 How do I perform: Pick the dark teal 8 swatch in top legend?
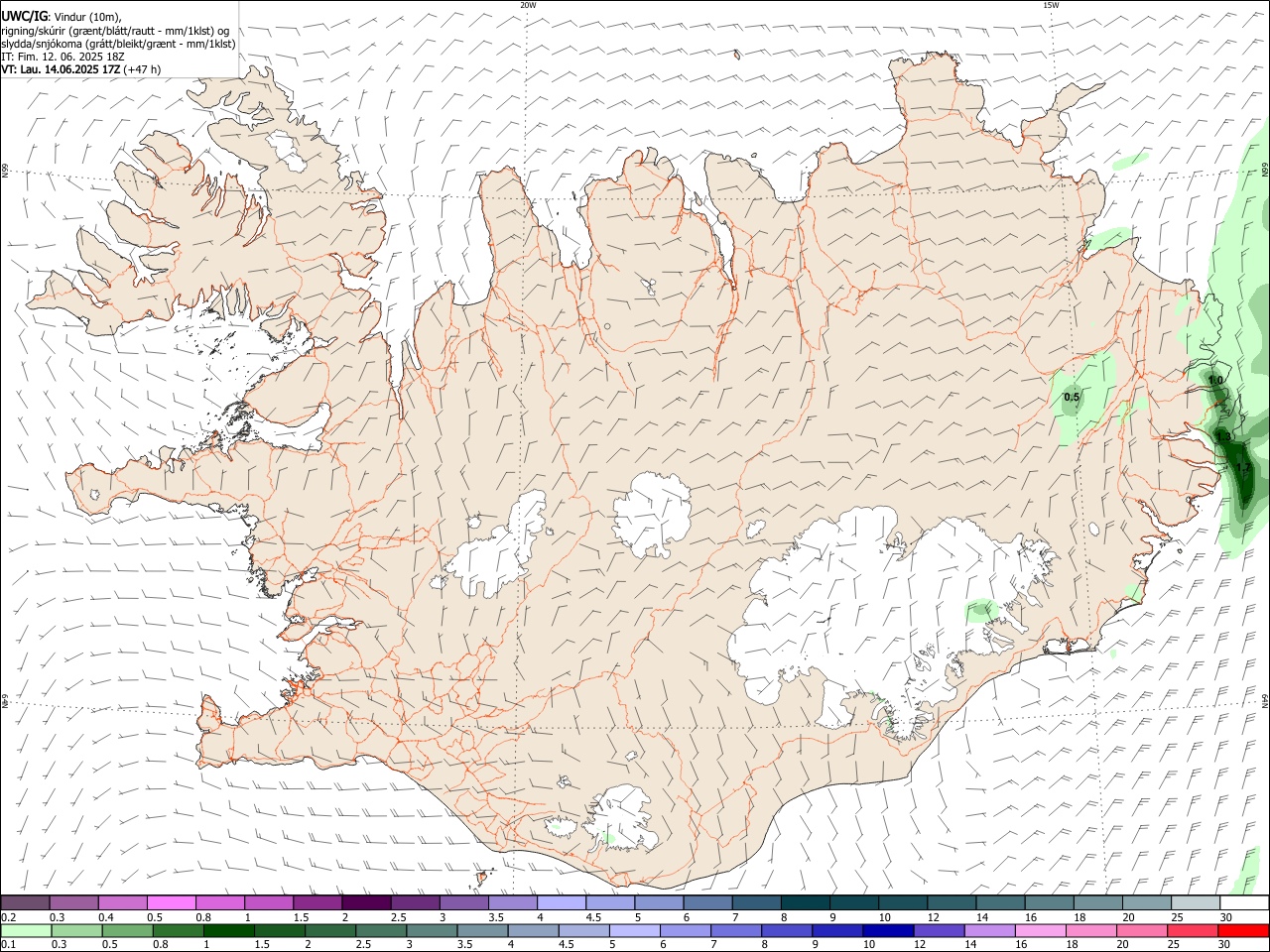tap(806, 903)
